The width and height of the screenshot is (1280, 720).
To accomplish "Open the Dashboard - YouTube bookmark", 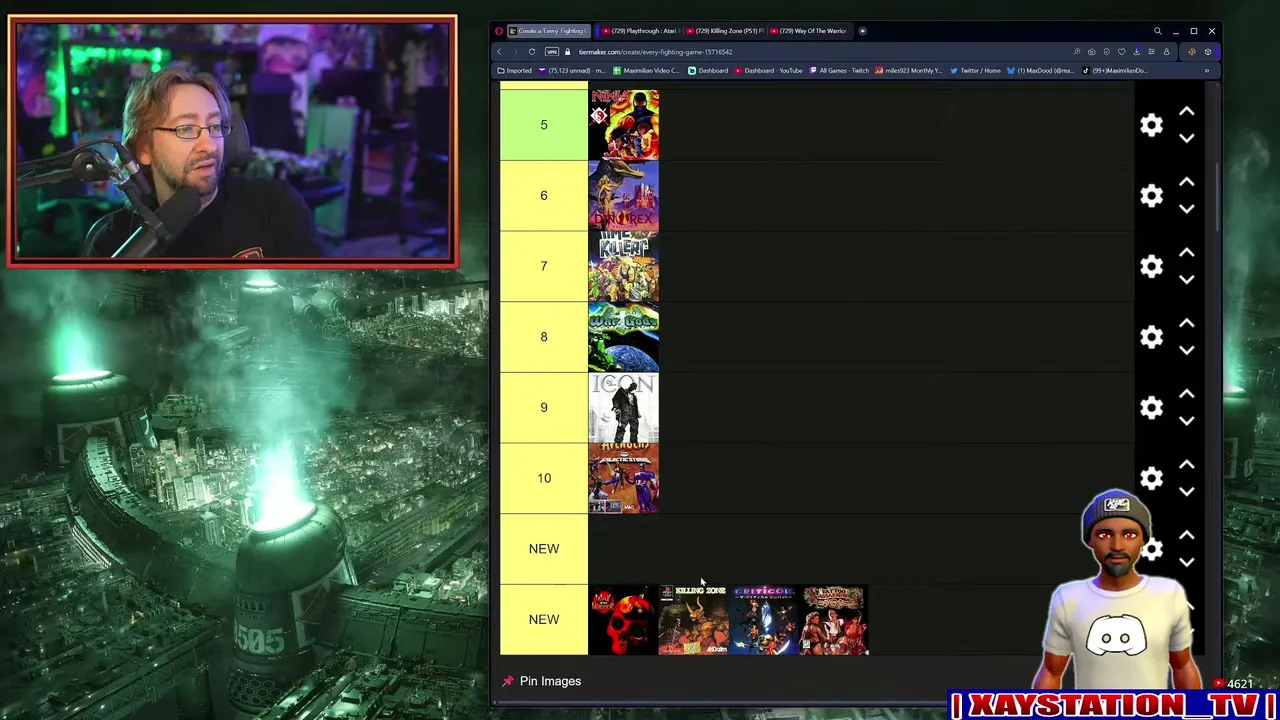I will pyautogui.click(x=768, y=71).
